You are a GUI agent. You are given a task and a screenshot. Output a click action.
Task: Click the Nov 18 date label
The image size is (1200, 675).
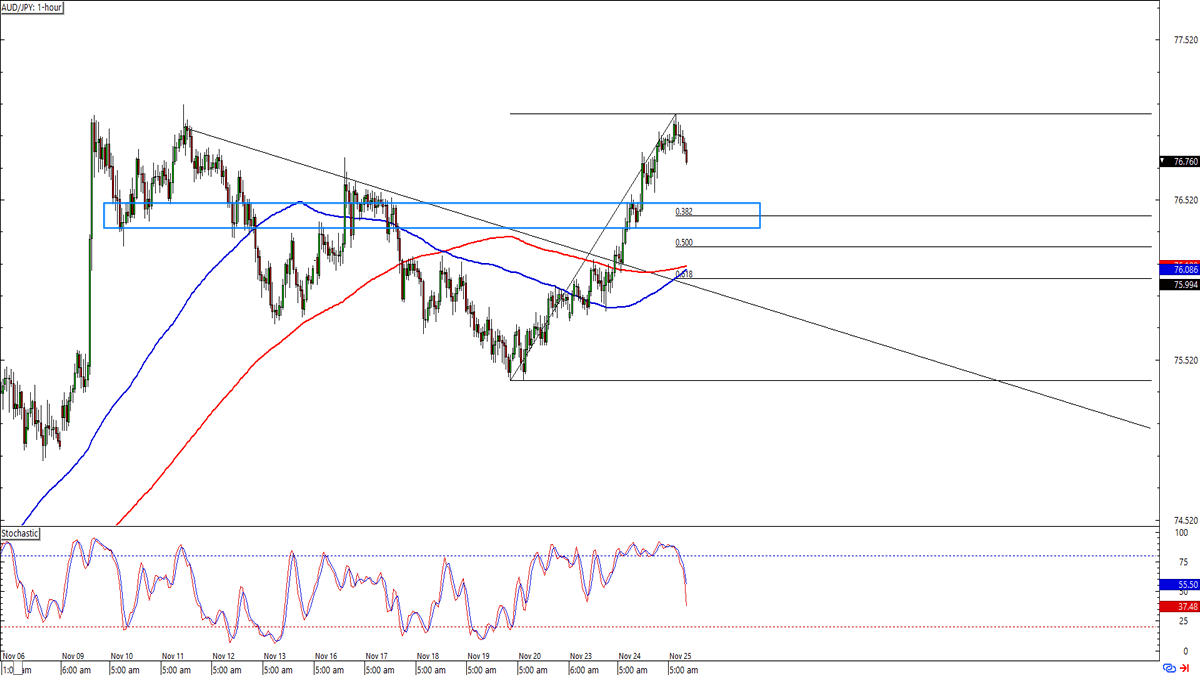pyautogui.click(x=428, y=658)
